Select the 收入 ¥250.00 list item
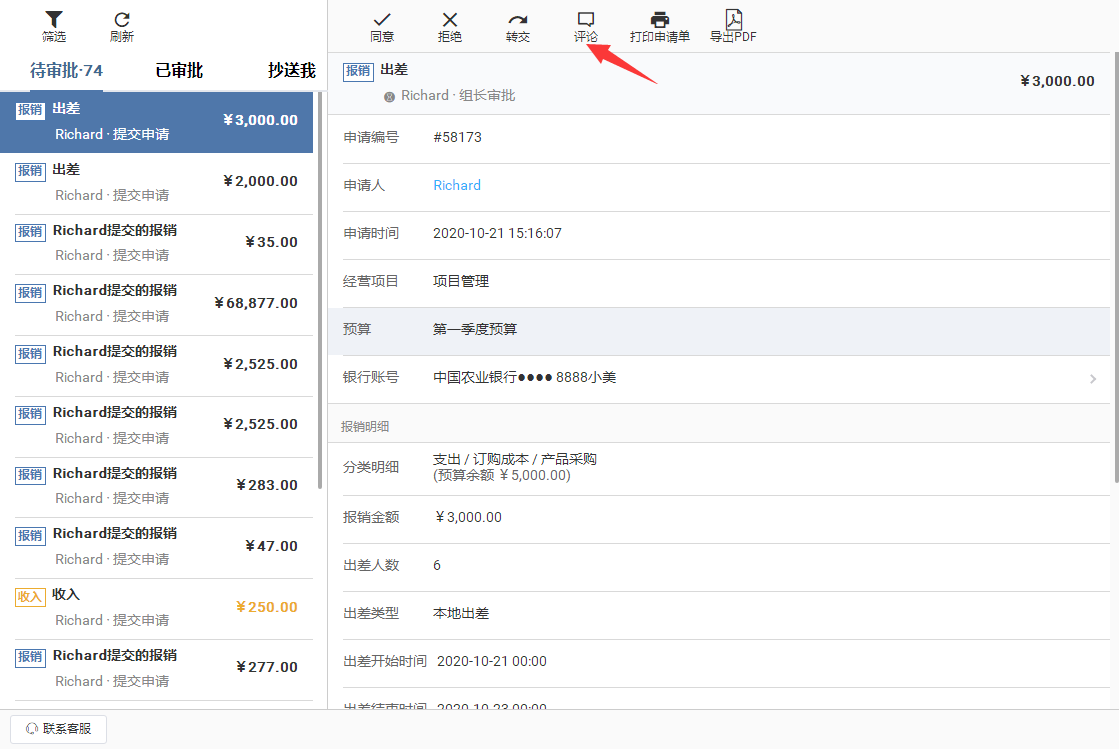 click(157, 608)
